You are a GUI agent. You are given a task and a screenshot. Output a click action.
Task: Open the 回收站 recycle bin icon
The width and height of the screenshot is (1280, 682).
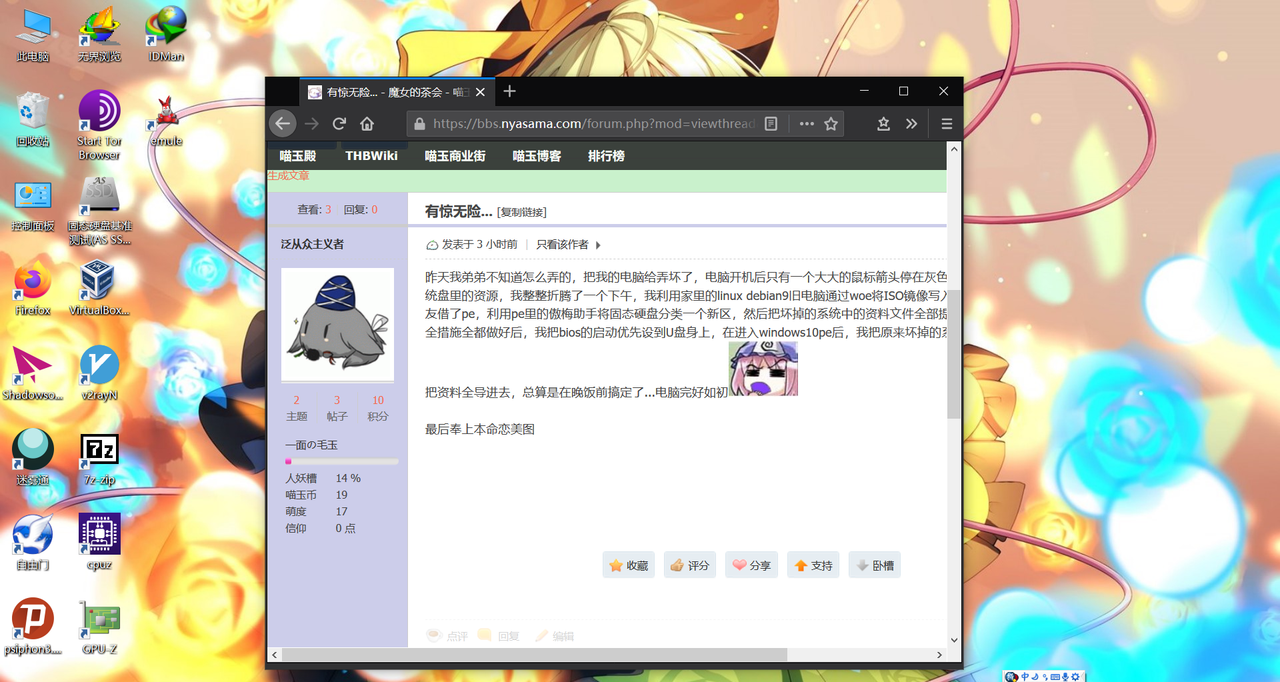tap(33, 120)
